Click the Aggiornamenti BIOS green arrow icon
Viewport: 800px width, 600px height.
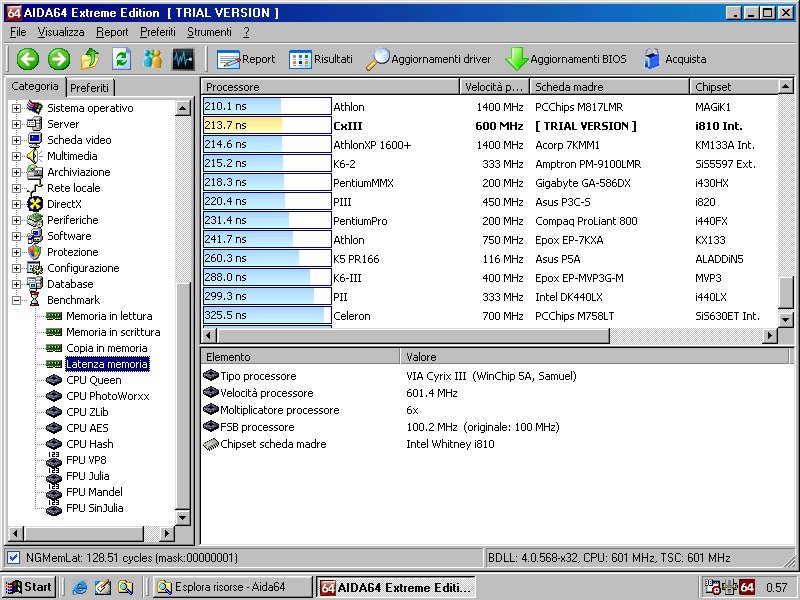coord(516,59)
